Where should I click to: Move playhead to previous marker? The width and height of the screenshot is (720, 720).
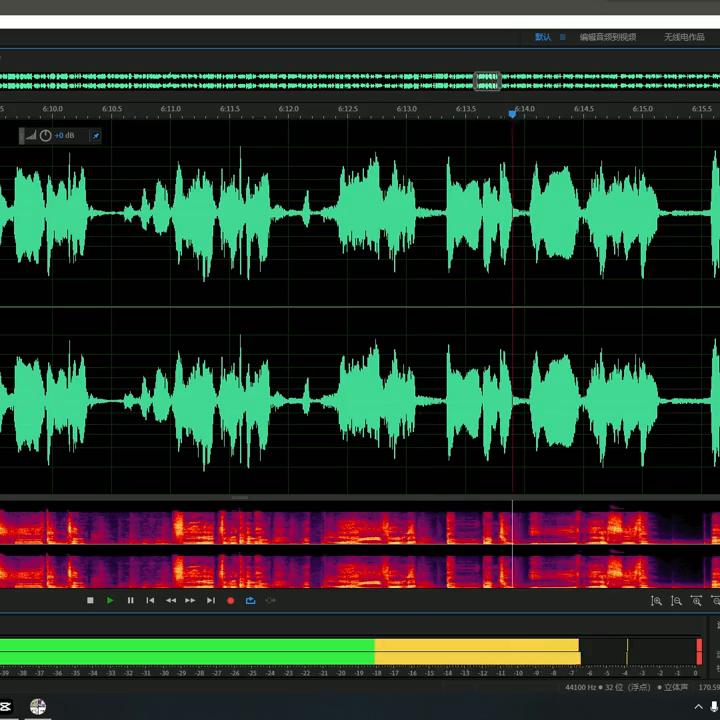tap(150, 600)
